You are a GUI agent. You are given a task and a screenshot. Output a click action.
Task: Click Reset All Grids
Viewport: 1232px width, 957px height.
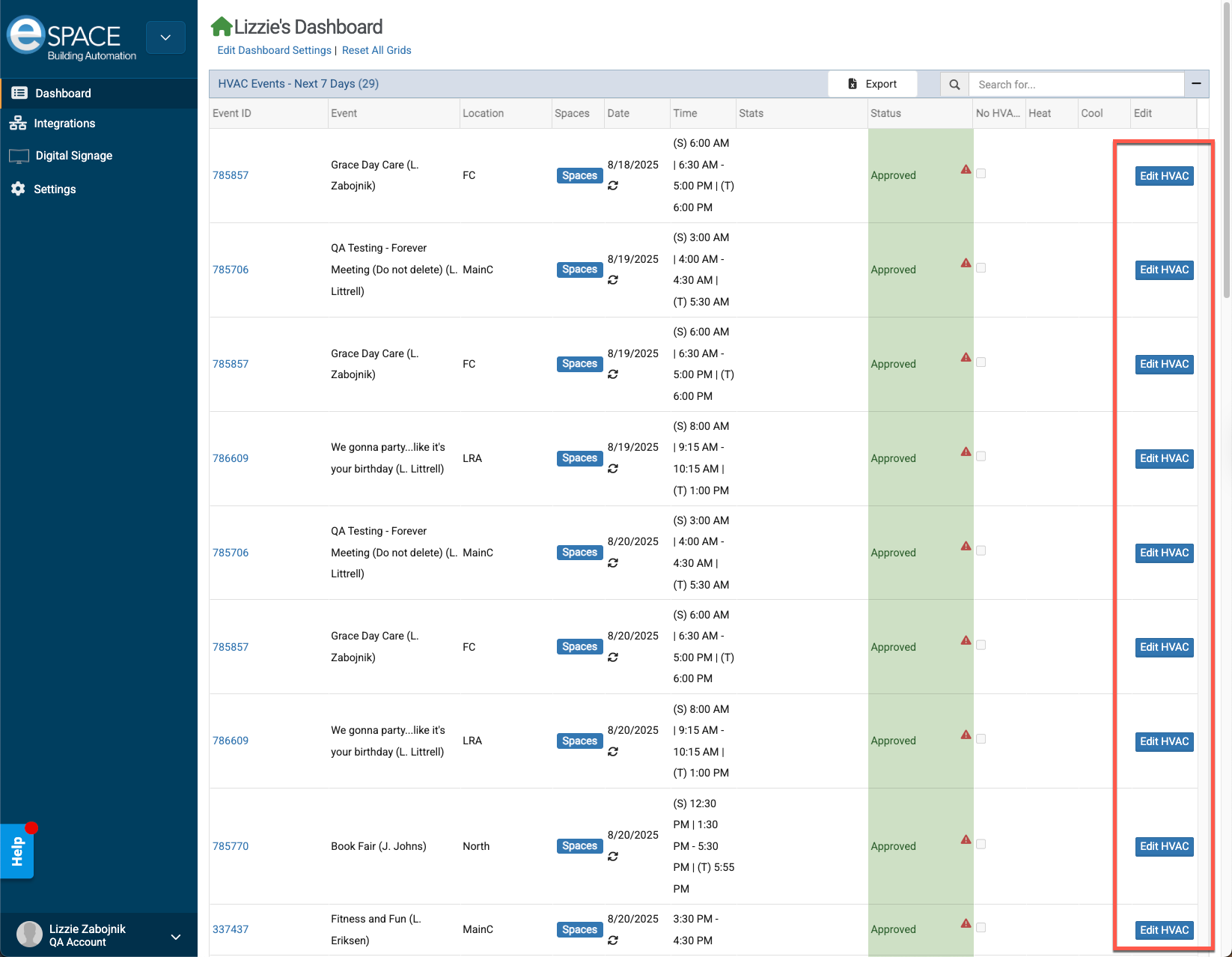(376, 50)
